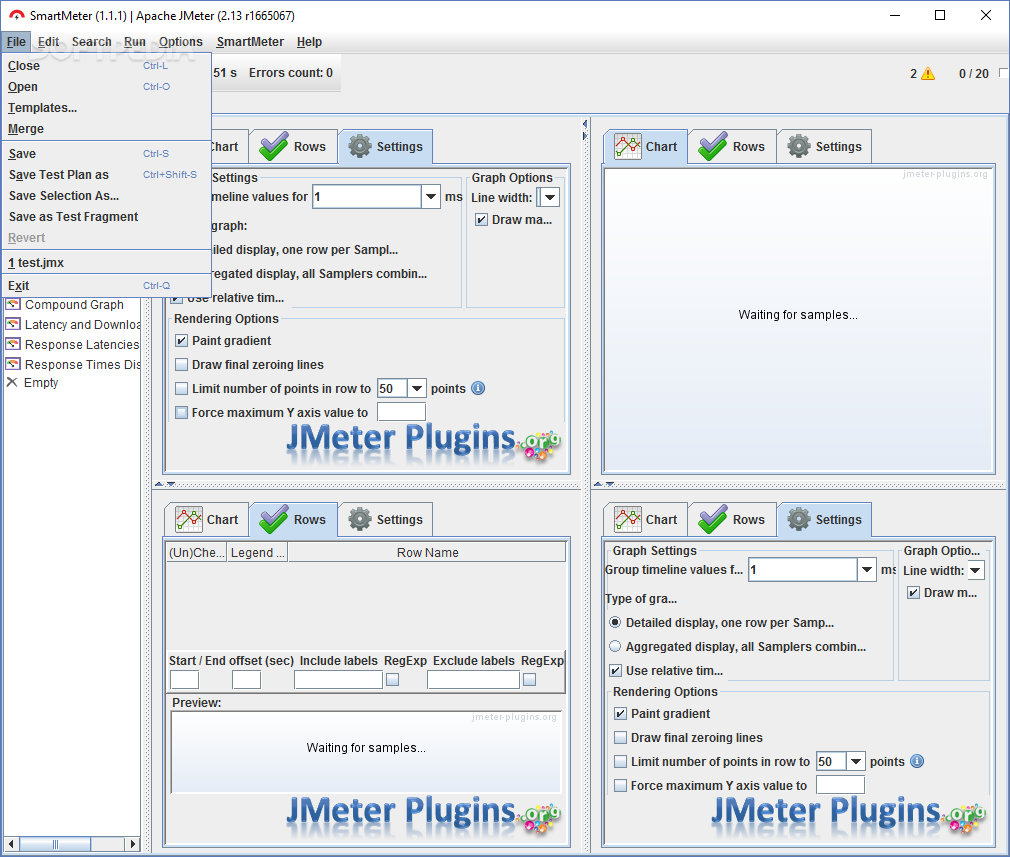Select Save Test Plan as menu entry
The image size is (1010, 857).
107,175
